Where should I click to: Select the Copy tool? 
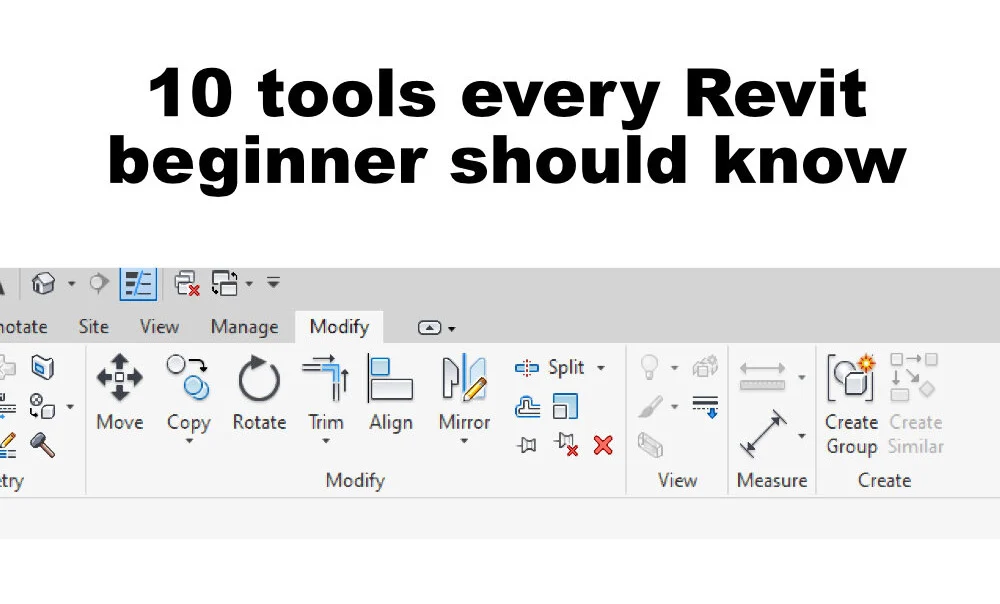(188, 393)
